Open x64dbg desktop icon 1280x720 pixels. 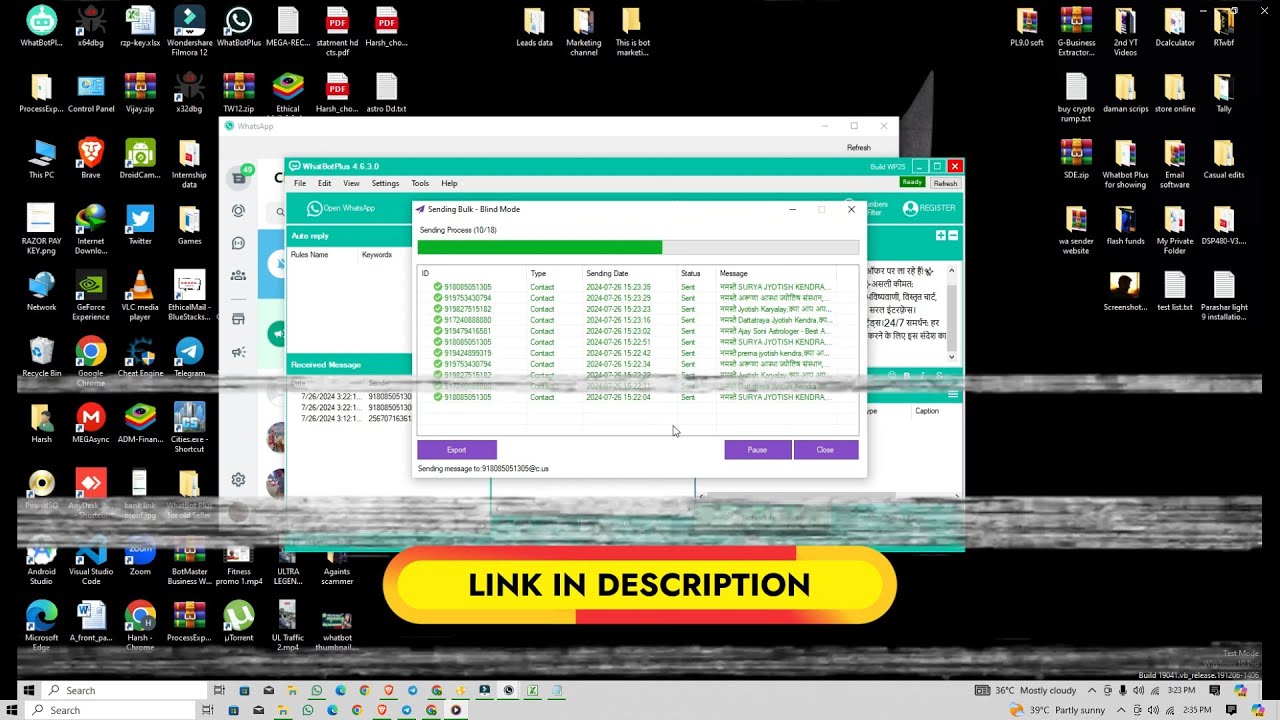point(91,28)
